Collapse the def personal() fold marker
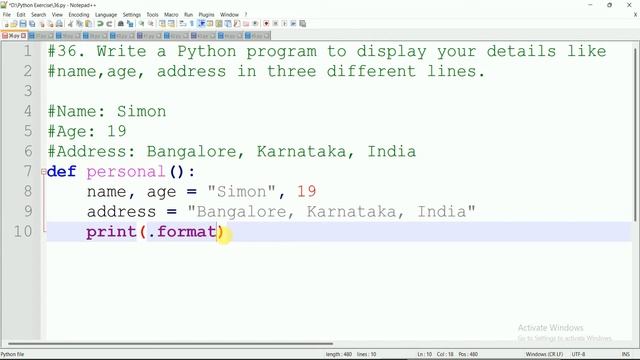 click(x=43, y=172)
